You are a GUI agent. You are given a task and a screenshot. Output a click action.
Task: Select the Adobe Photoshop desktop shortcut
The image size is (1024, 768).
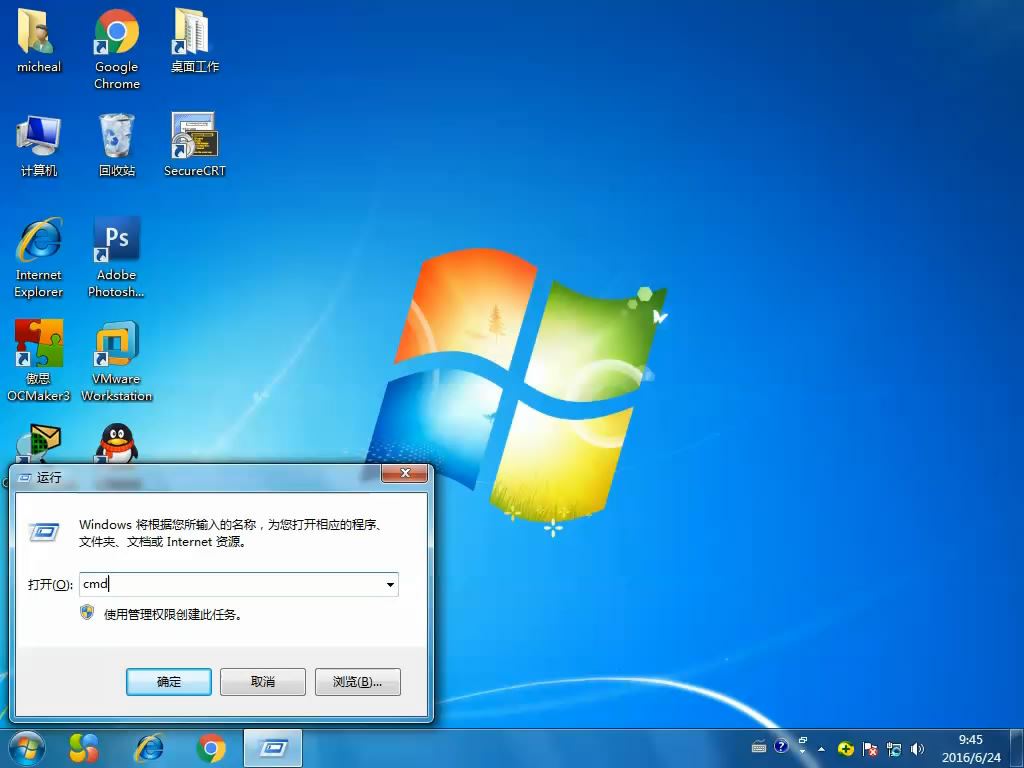[116, 257]
